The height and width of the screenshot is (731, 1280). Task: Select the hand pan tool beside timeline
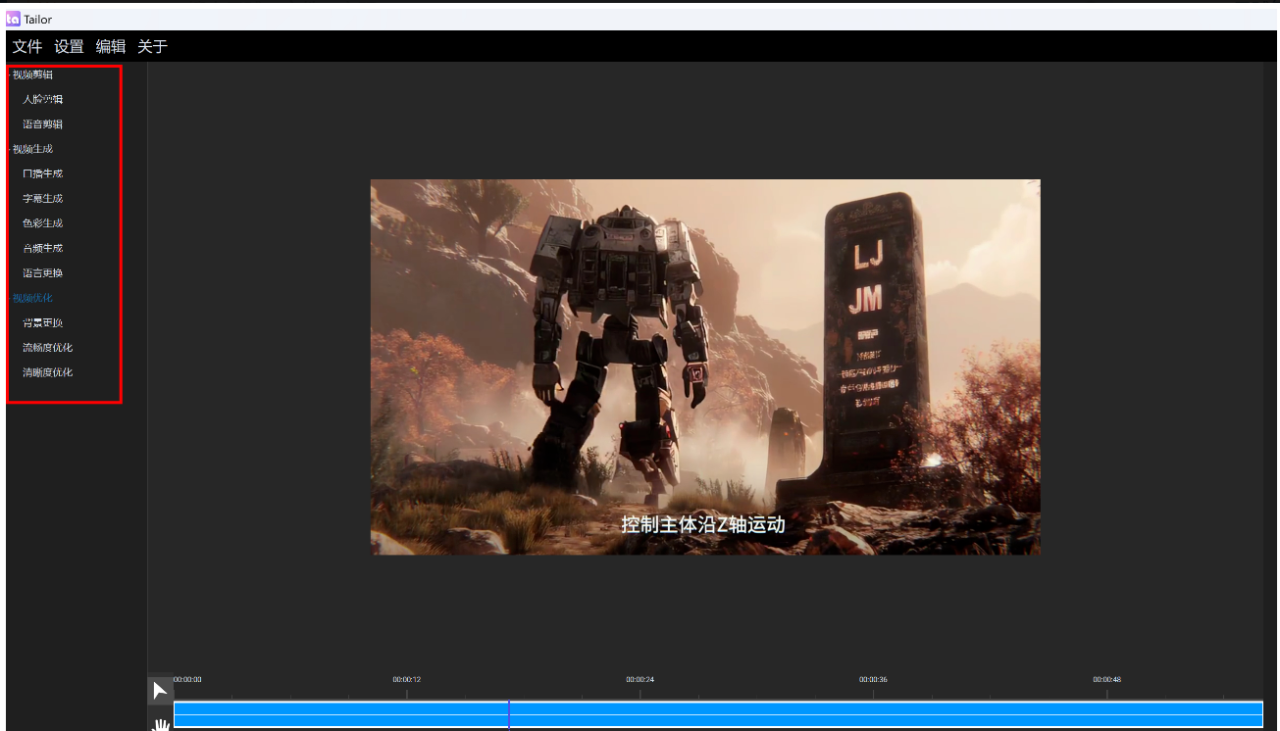pyautogui.click(x=160, y=723)
